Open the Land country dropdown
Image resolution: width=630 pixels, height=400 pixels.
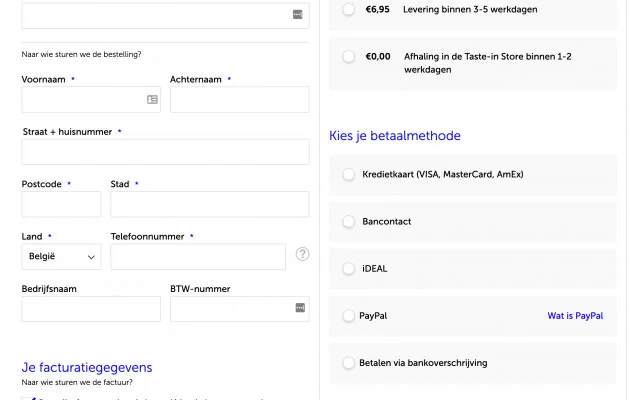[x=61, y=256]
